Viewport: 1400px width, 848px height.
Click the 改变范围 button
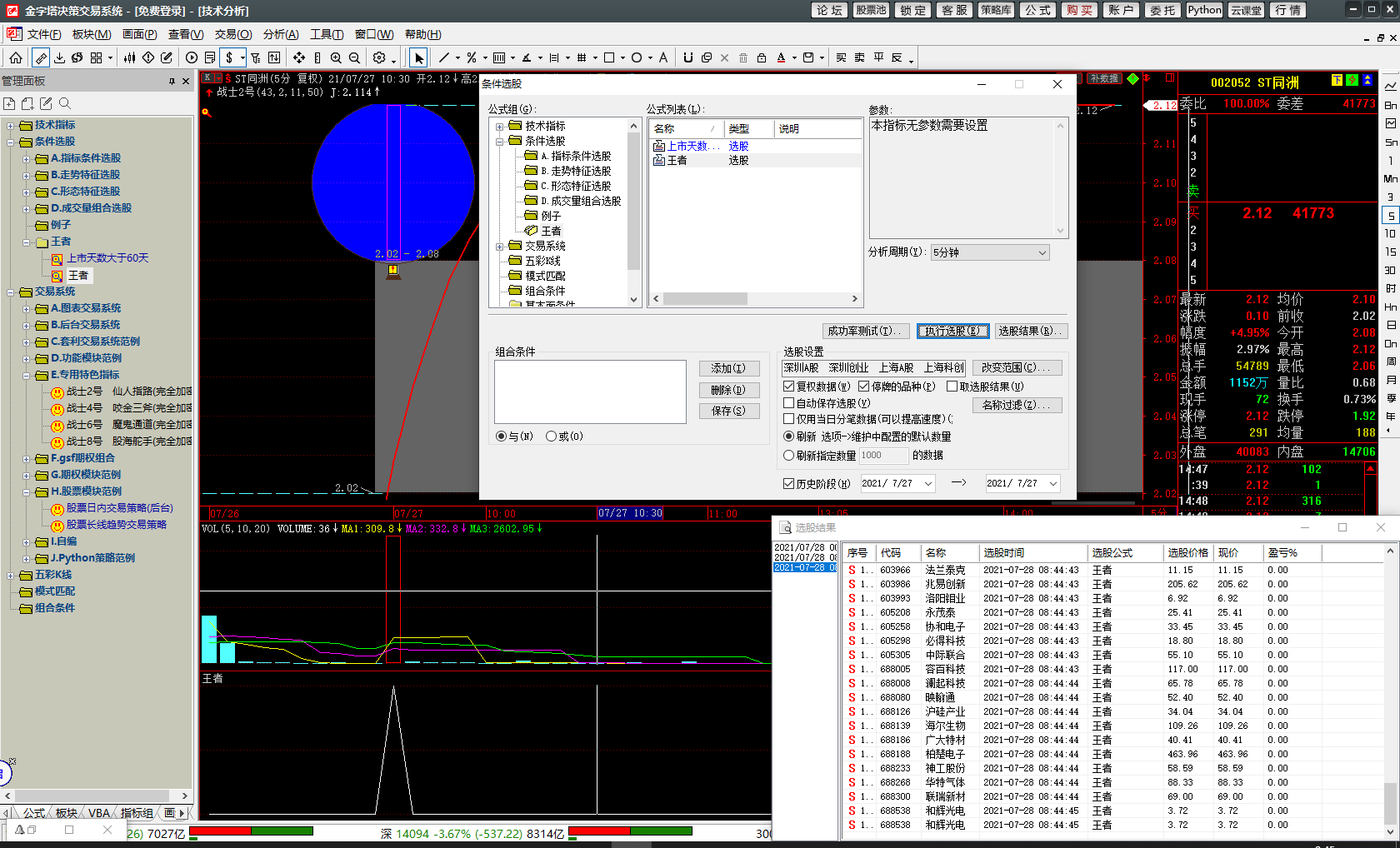point(1017,367)
